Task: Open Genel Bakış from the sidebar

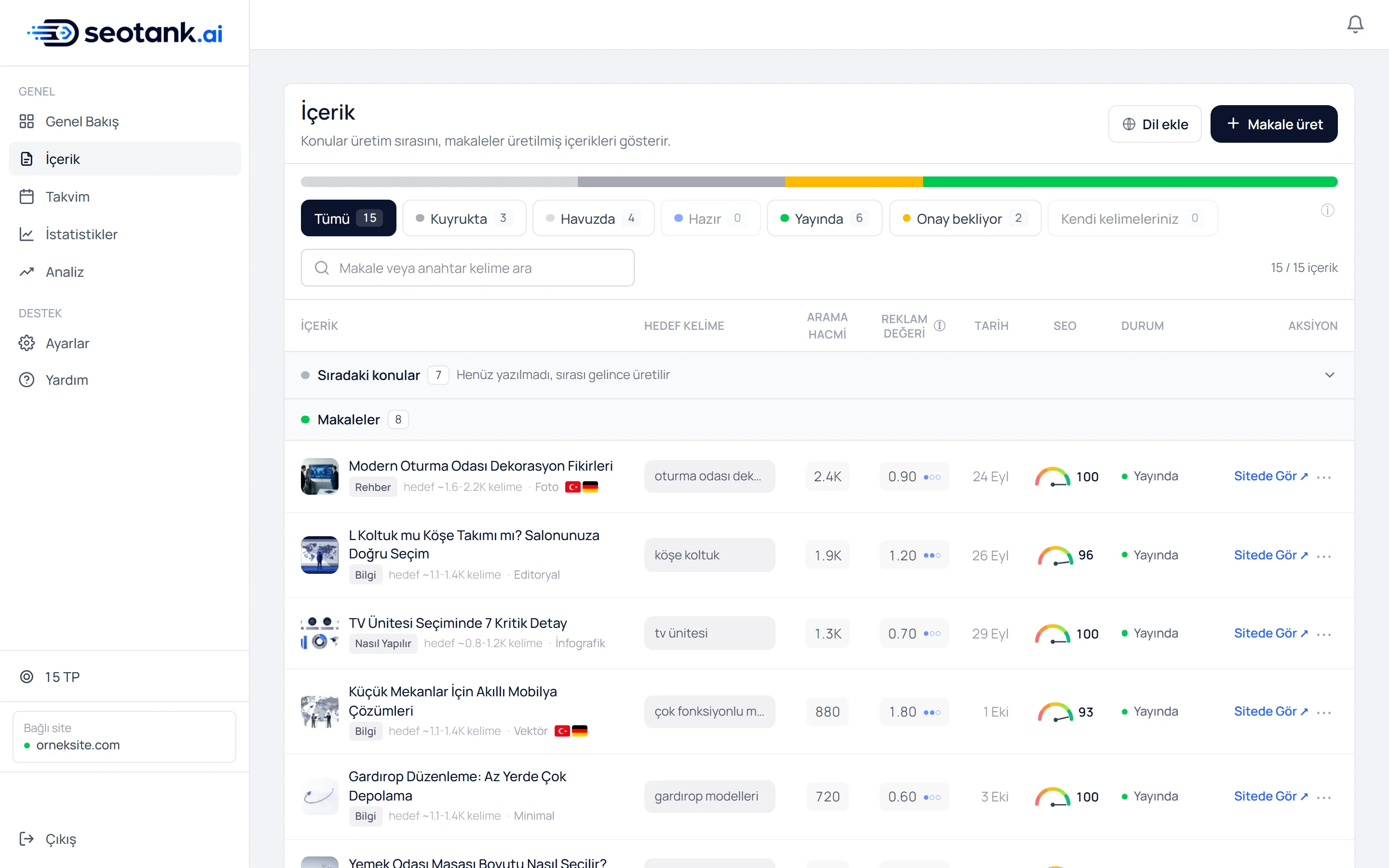Action: point(124,121)
